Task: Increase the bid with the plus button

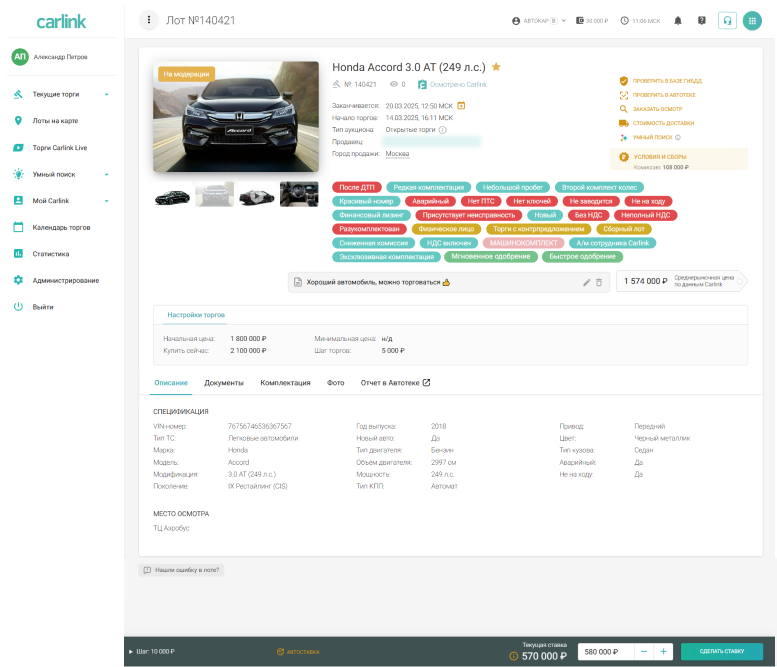Action: (663, 651)
